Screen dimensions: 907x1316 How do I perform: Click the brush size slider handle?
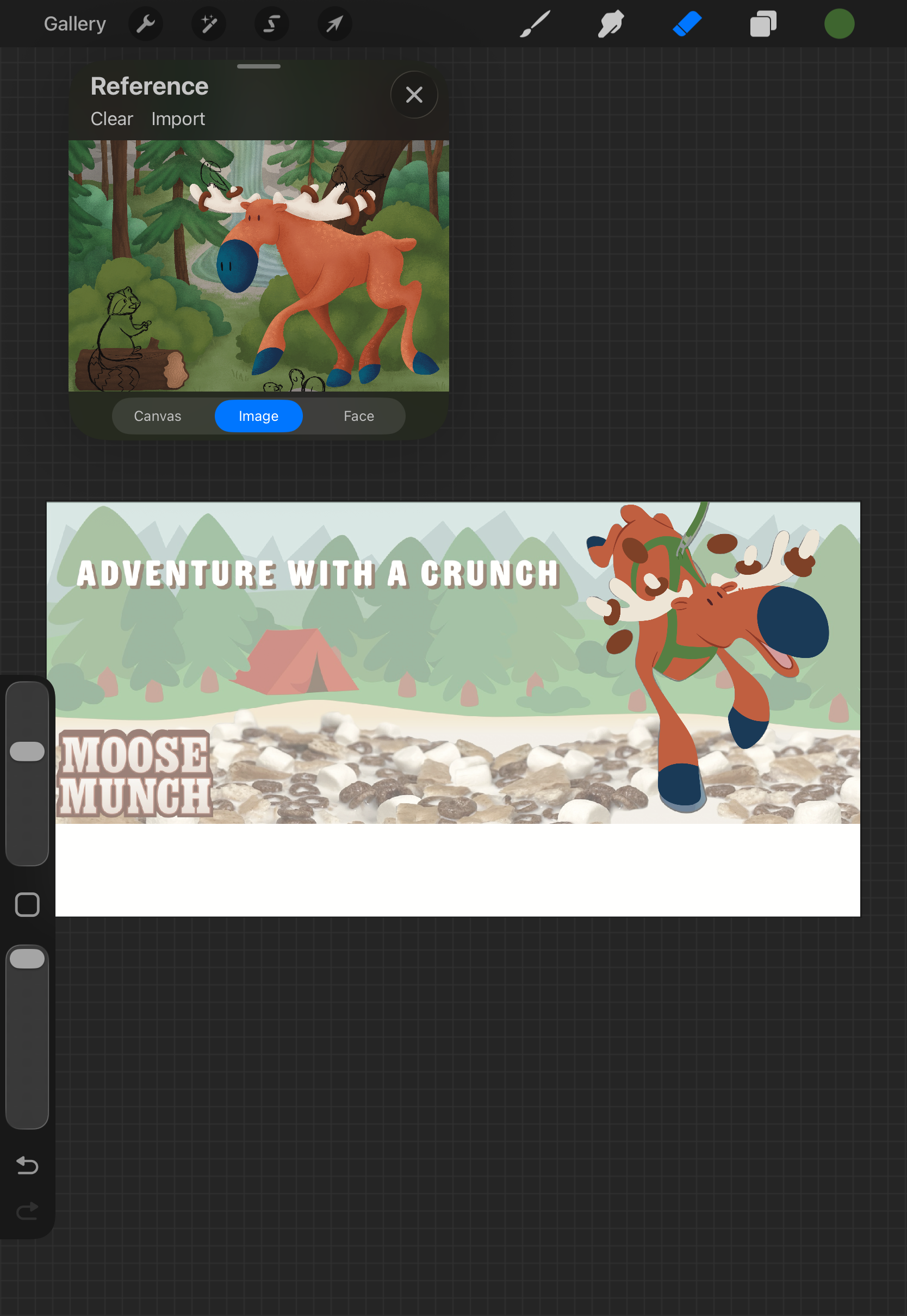coord(27,751)
